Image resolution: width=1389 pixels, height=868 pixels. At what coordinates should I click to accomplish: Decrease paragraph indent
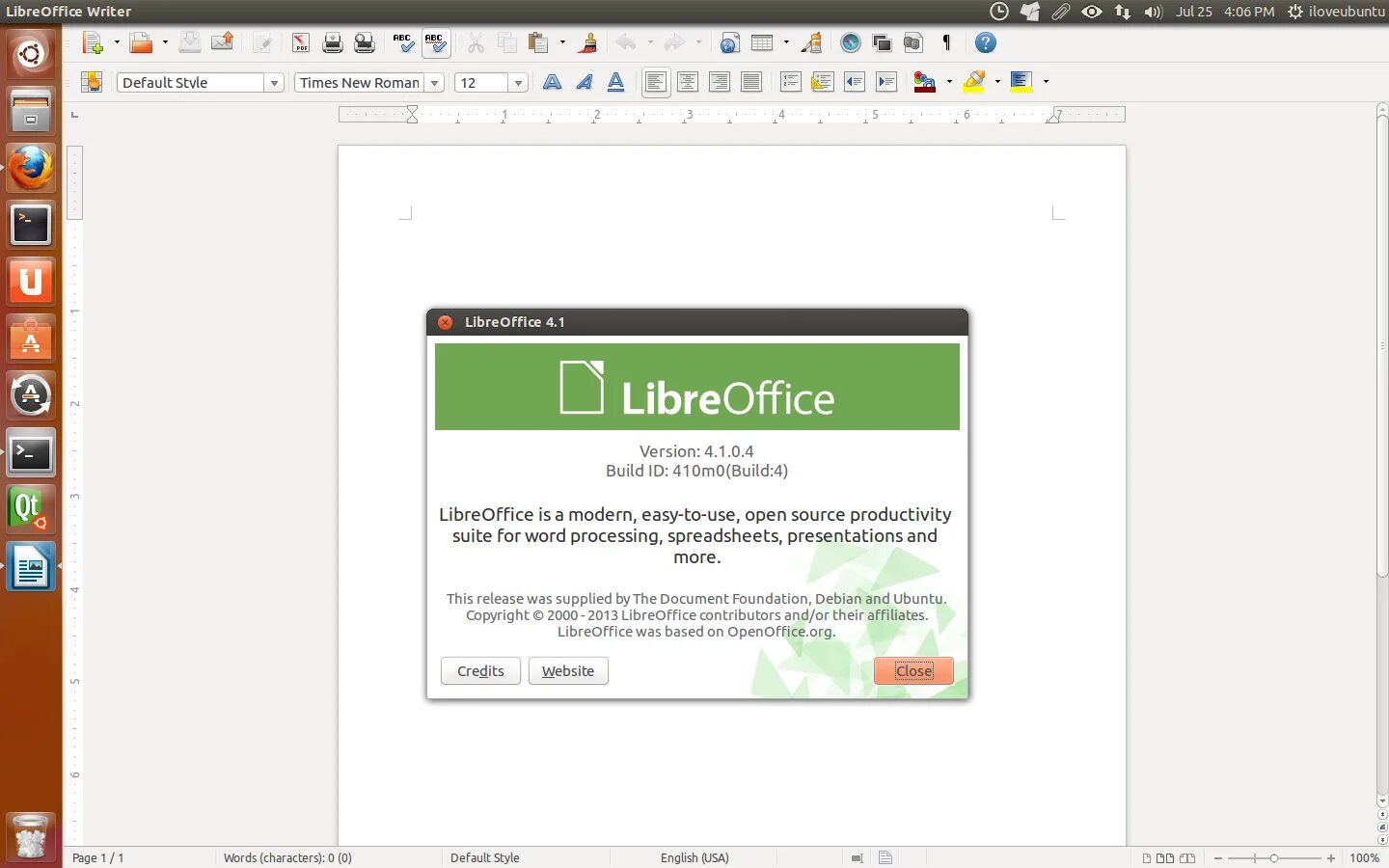855,82
